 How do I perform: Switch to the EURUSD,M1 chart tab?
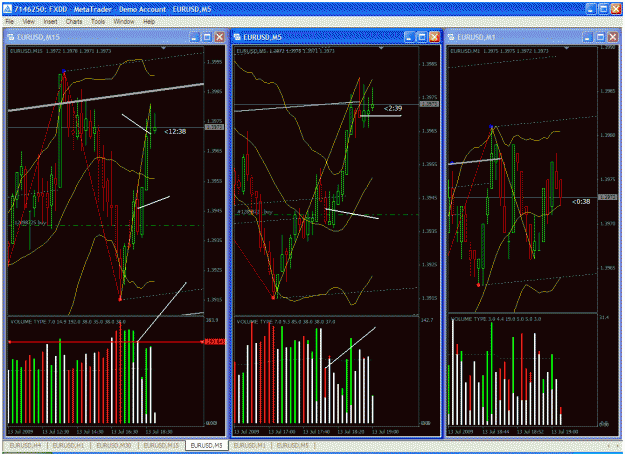[249, 445]
